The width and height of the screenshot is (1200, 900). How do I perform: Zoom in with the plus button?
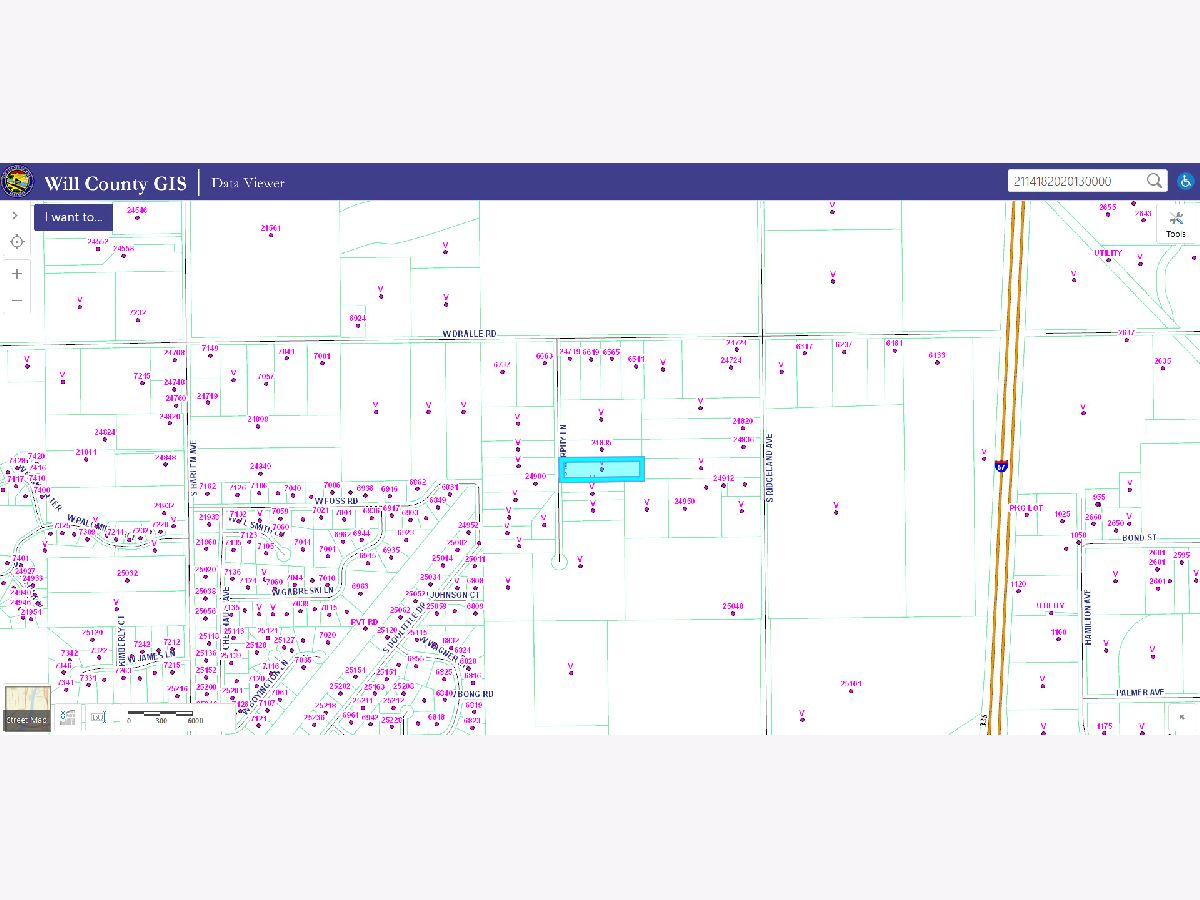pos(17,273)
